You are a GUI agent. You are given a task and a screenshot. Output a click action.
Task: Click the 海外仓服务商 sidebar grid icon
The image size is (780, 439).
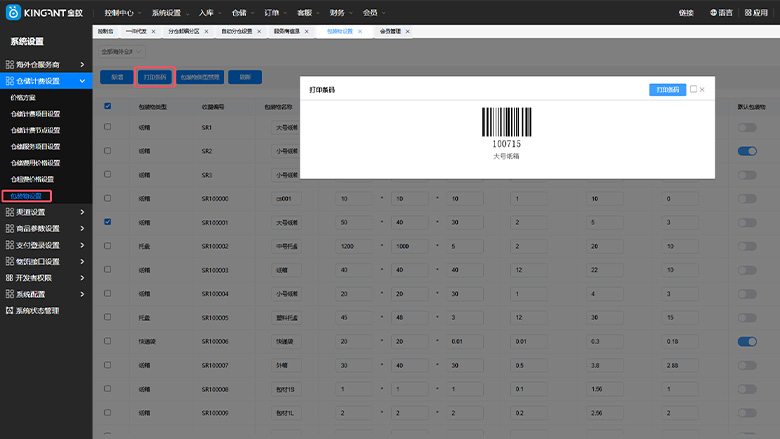tap(9, 65)
